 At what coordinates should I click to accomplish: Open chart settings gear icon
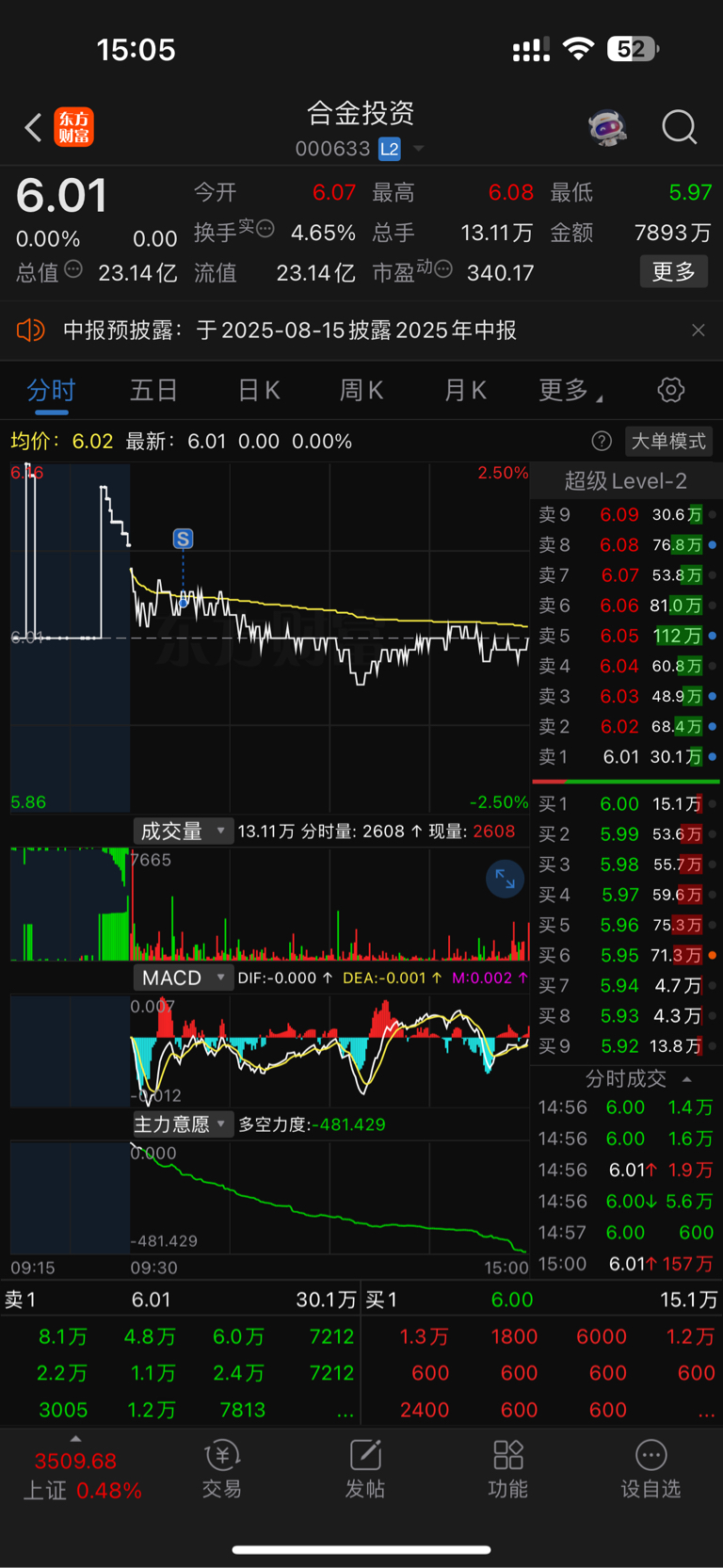pos(671,390)
